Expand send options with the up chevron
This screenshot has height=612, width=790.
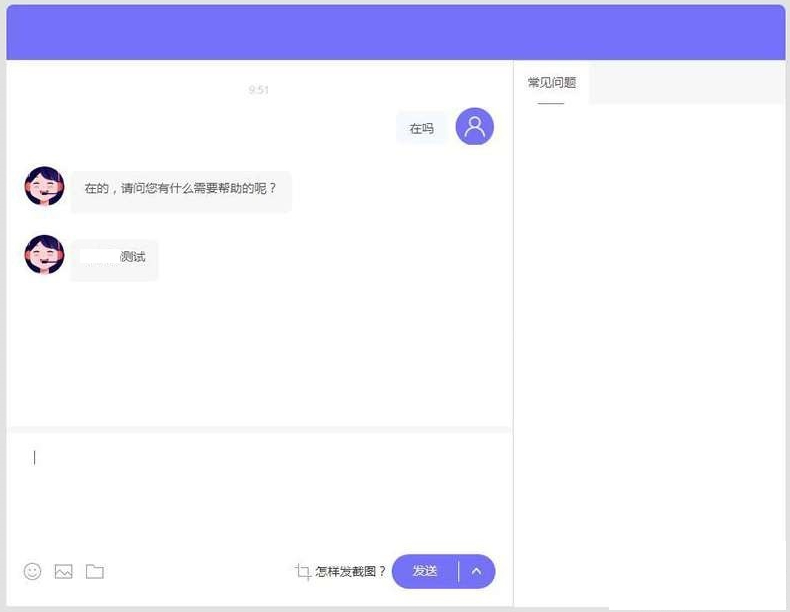(477, 571)
